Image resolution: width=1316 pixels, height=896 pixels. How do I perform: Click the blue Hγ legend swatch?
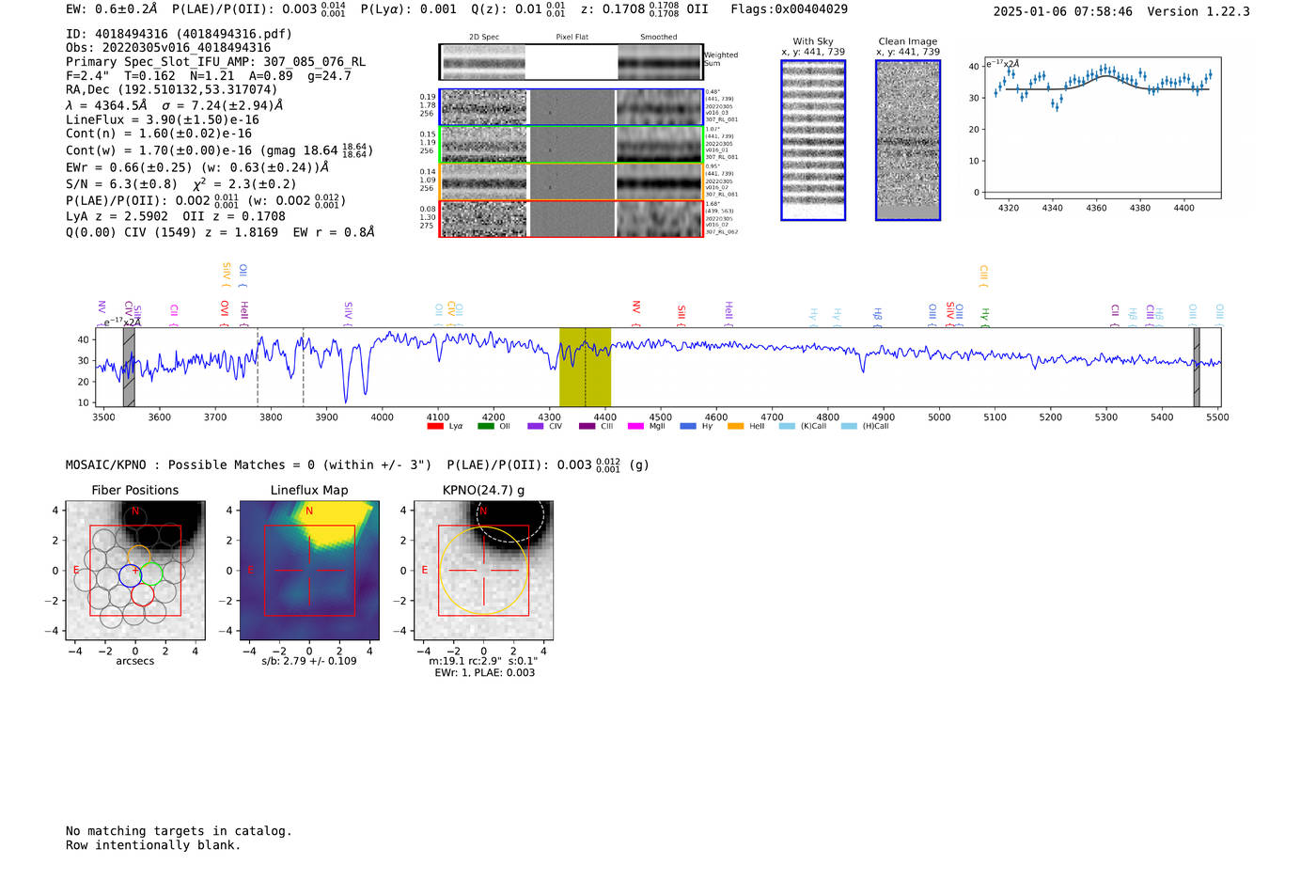click(x=688, y=427)
